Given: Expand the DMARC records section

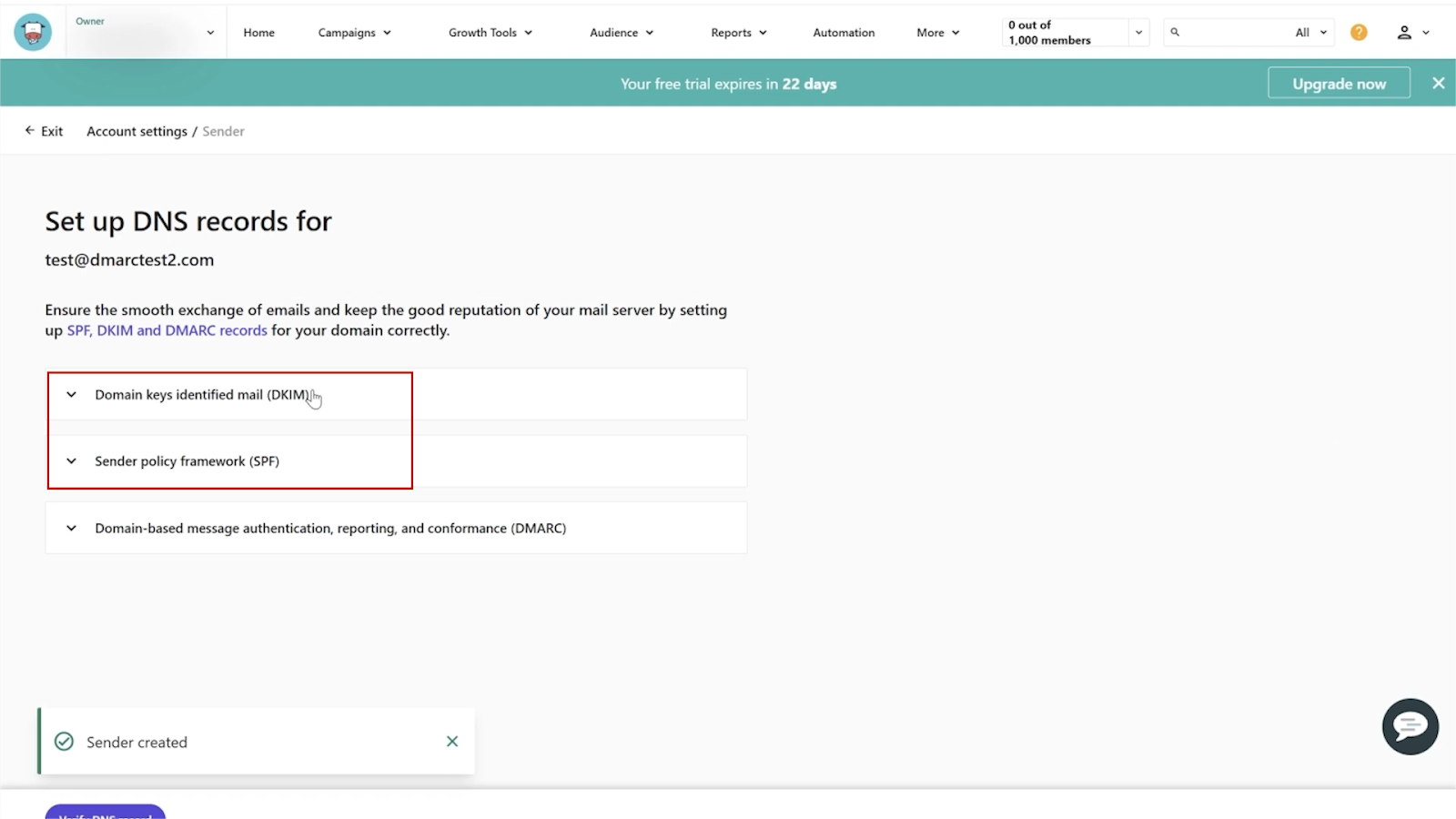Looking at the screenshot, I should (x=329, y=529).
